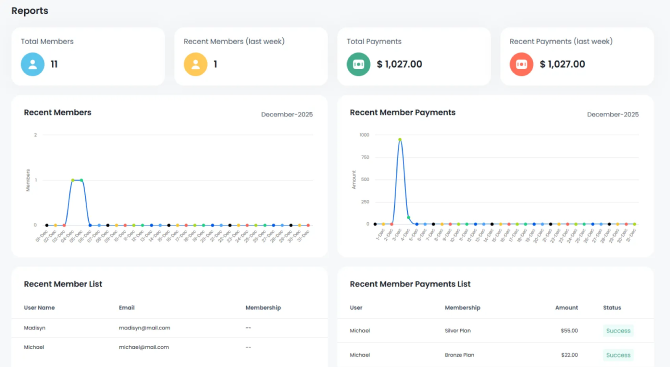Click the Email column header
The width and height of the screenshot is (670, 367).
(126, 308)
